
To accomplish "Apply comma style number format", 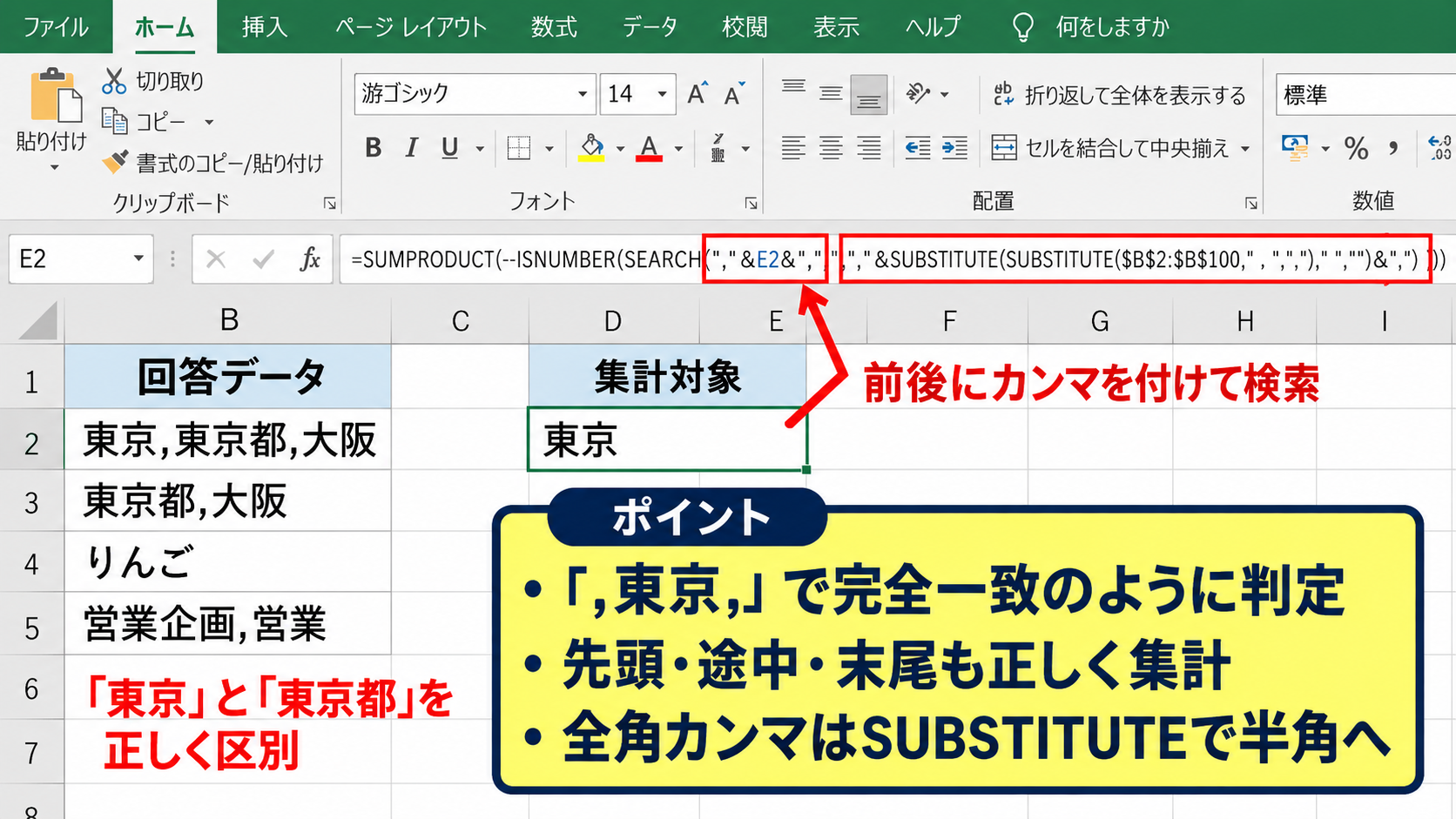I will [1393, 148].
